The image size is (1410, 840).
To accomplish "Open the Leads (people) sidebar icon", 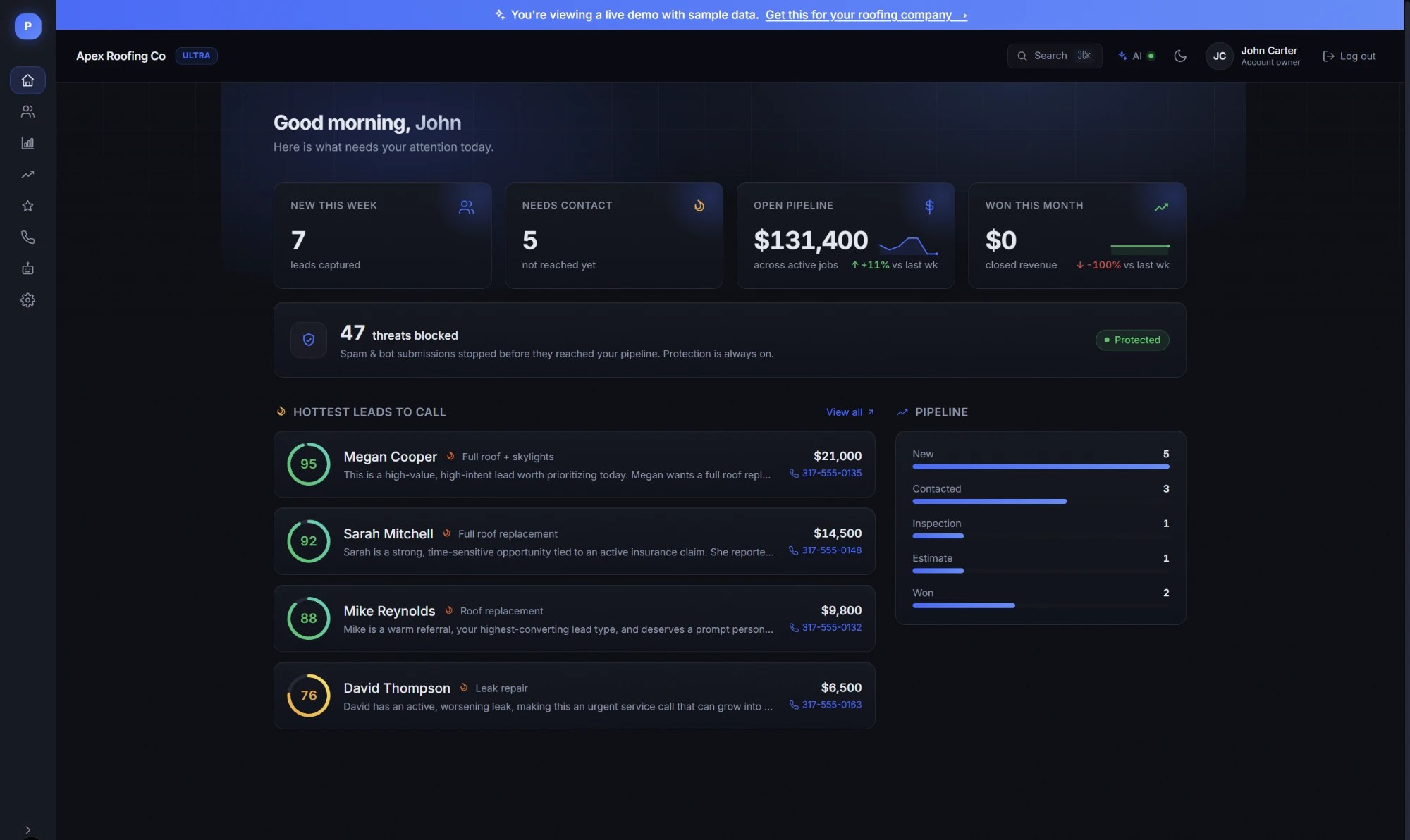I will (x=27, y=111).
